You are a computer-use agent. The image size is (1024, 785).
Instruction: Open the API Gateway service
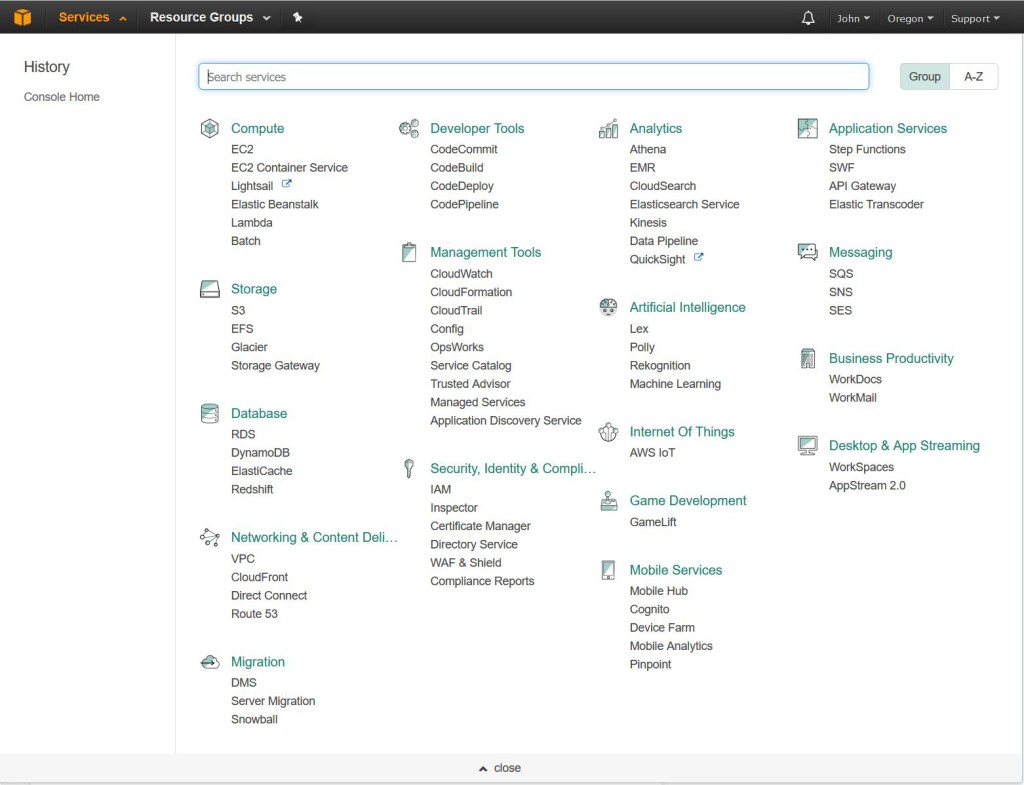[862, 186]
